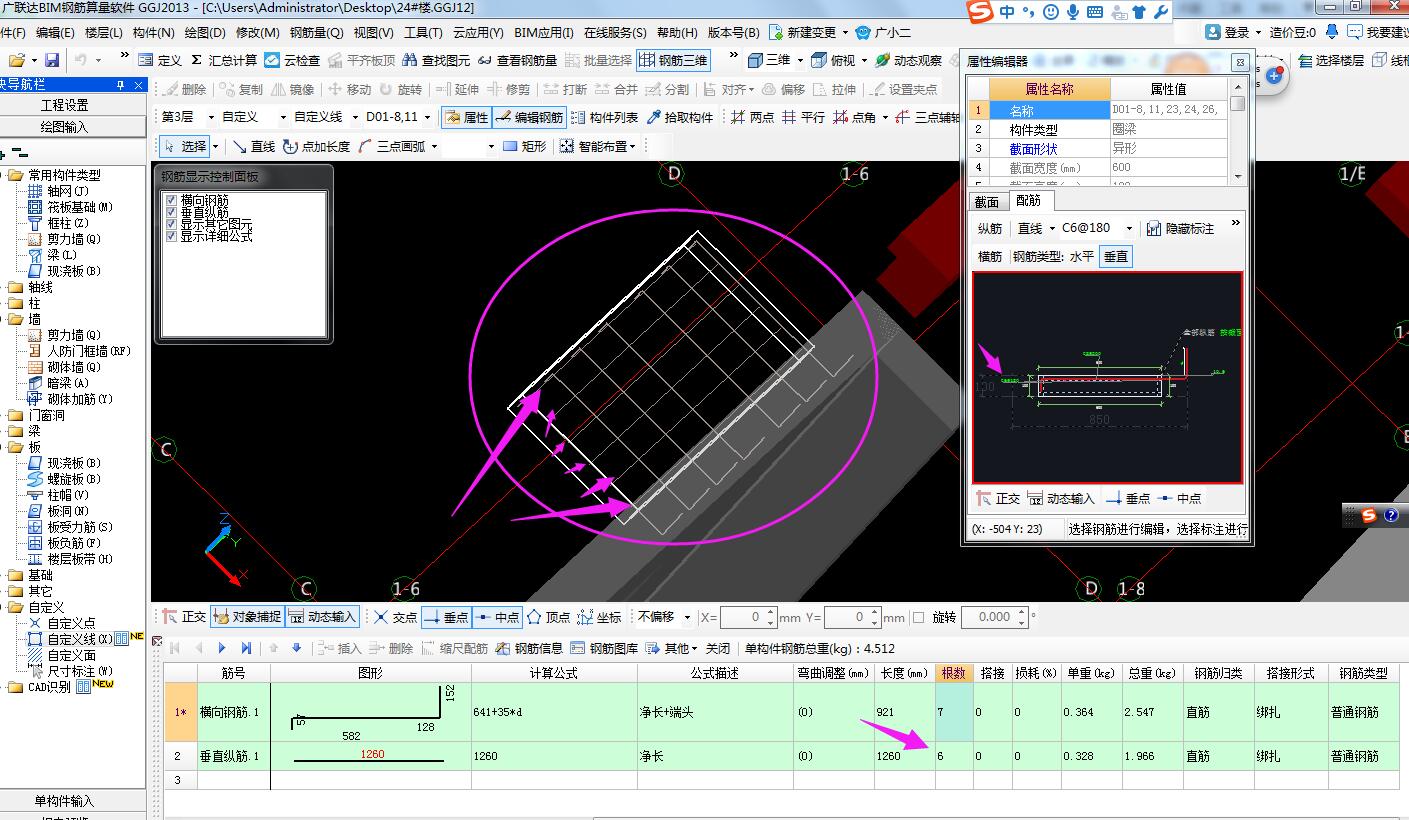Open 查看钢筋量 rebar quantity view
1409x820 pixels.
click(517, 60)
